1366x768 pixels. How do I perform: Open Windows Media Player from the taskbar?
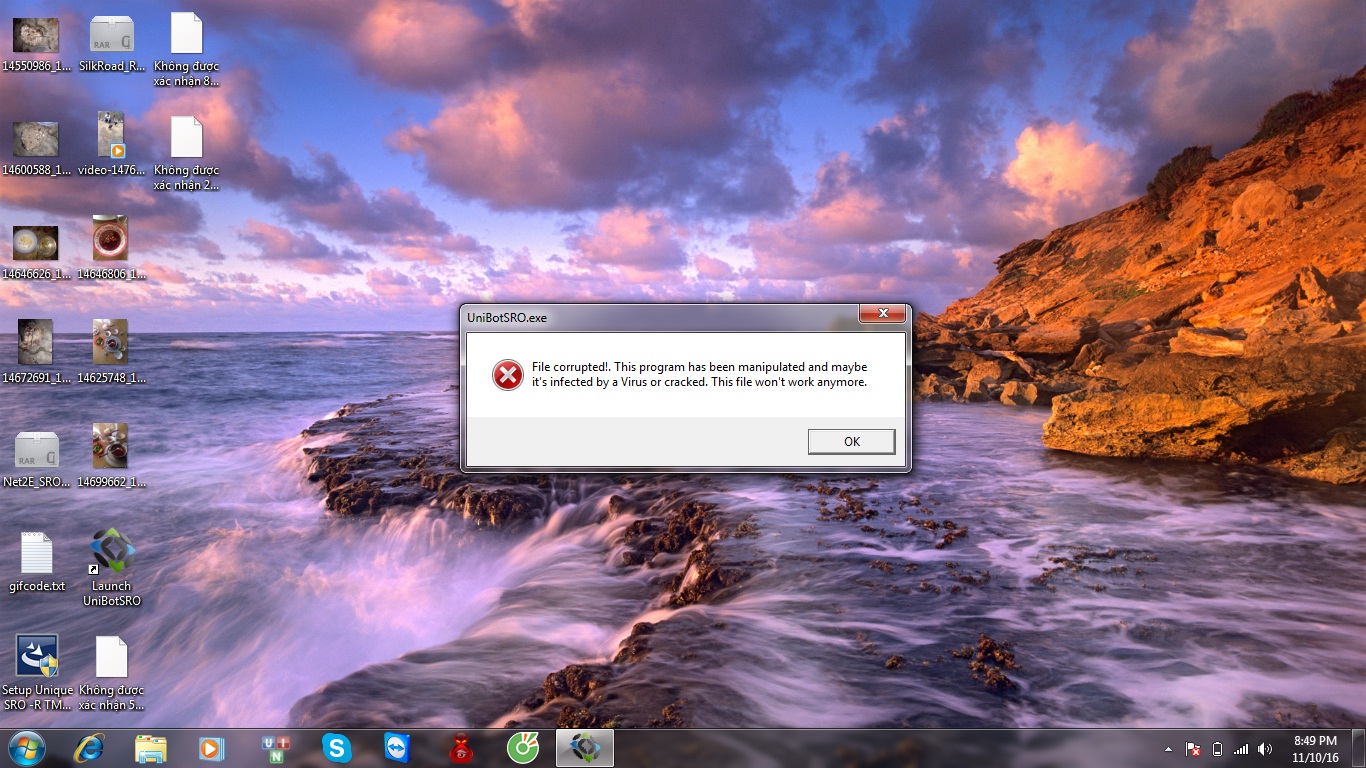(x=212, y=748)
